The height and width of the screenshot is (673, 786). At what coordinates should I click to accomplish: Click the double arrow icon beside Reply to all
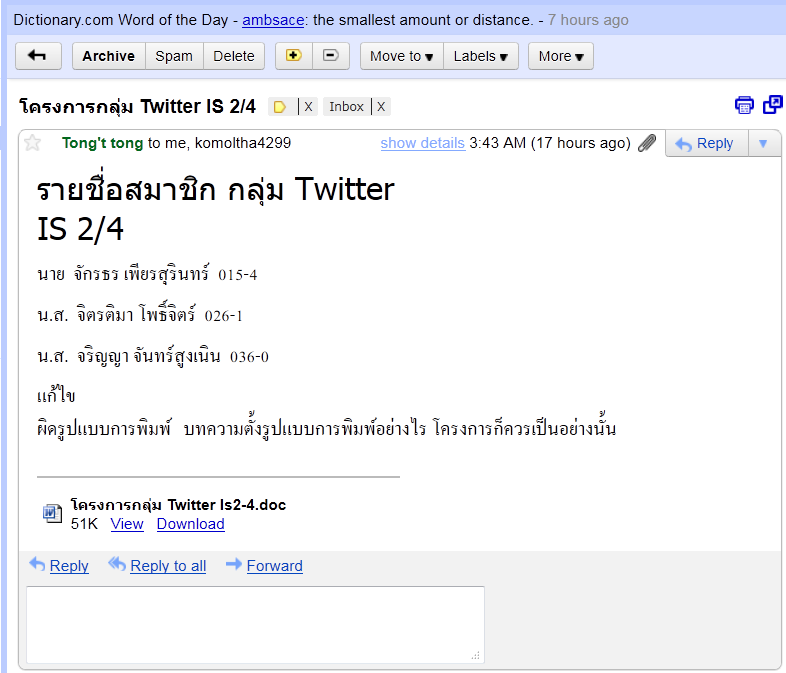pos(117,564)
